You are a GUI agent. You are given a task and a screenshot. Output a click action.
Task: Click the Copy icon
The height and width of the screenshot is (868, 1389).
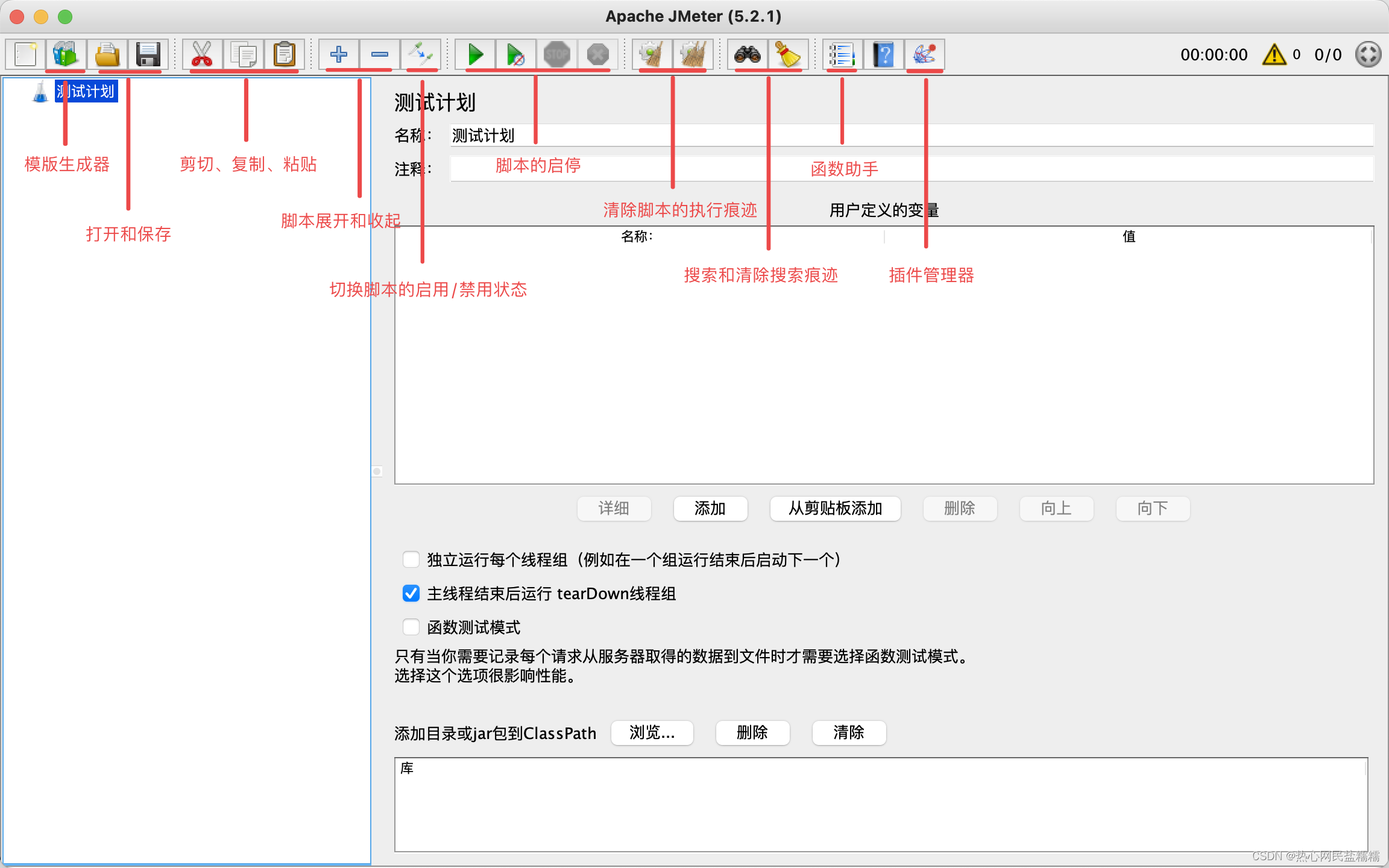[244, 54]
